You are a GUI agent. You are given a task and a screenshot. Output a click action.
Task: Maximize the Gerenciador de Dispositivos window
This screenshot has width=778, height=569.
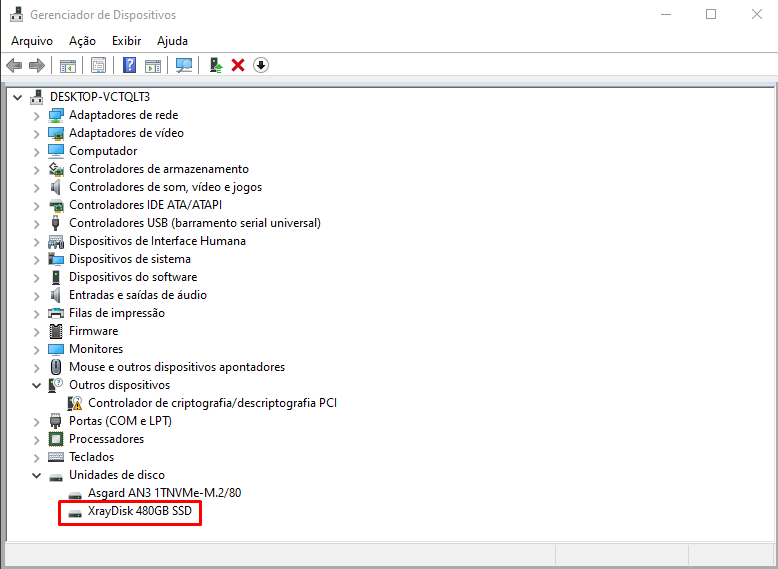(711, 14)
